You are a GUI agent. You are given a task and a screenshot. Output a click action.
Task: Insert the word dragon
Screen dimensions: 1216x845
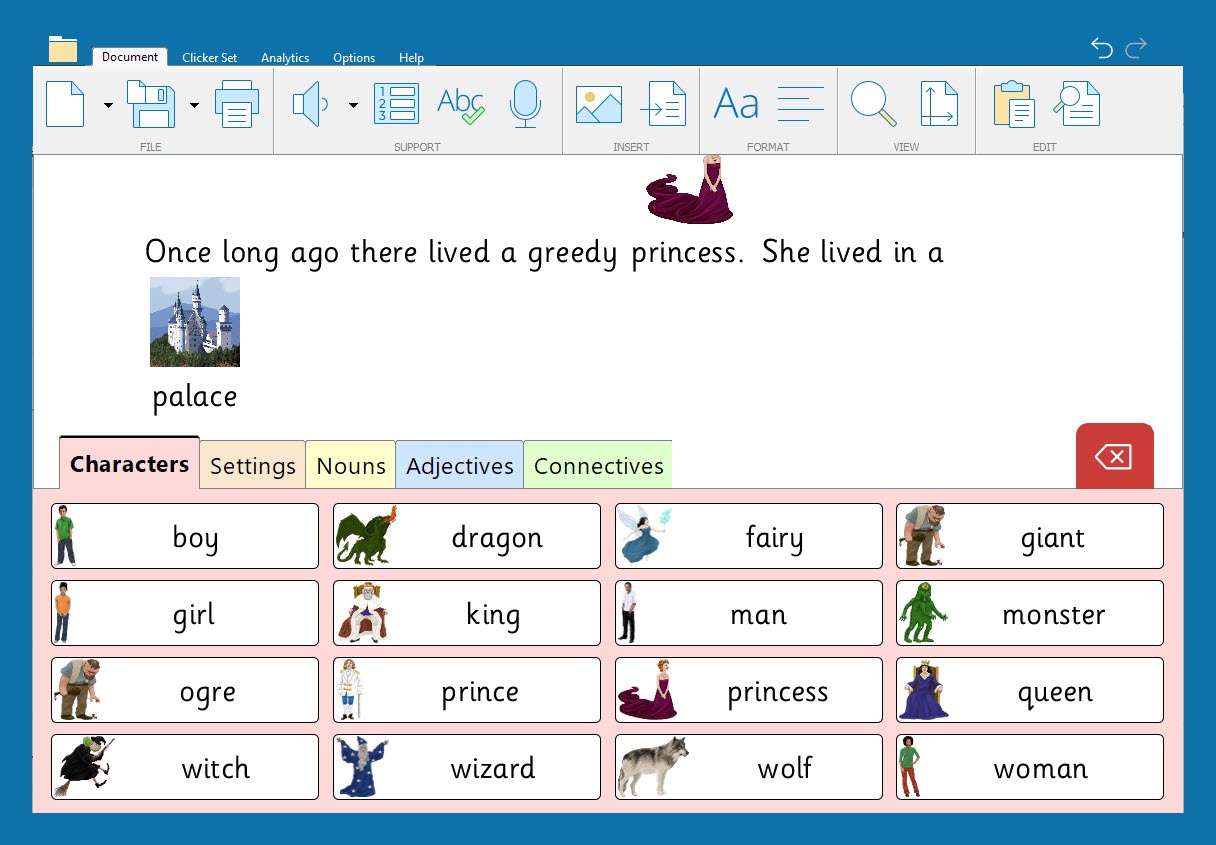click(466, 537)
